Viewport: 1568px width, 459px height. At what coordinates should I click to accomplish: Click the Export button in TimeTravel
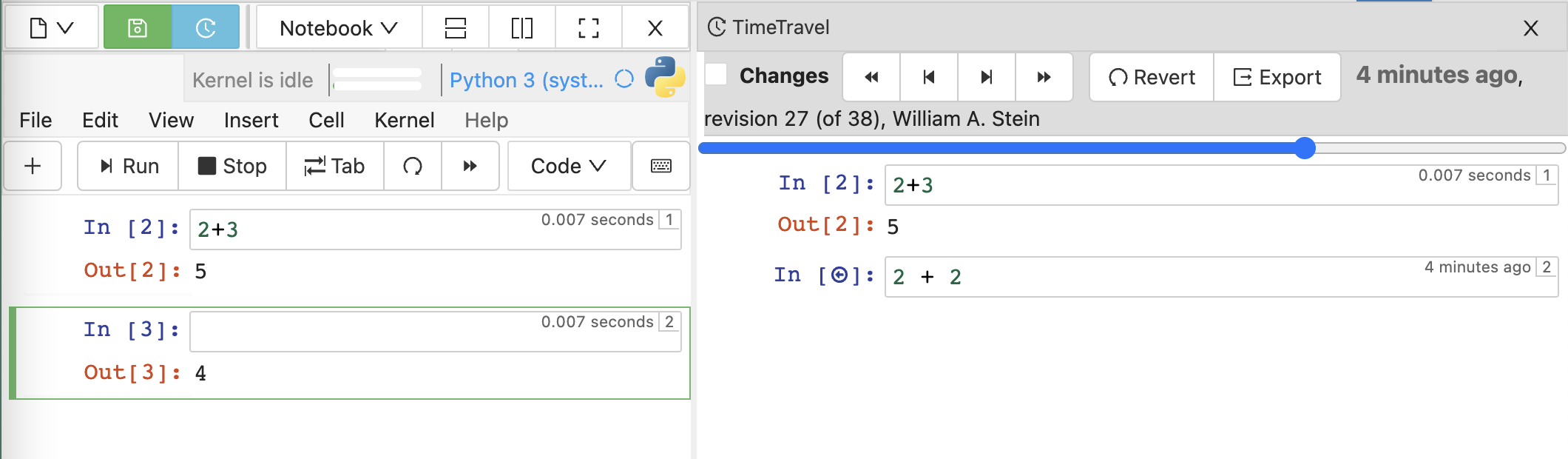(x=1277, y=76)
